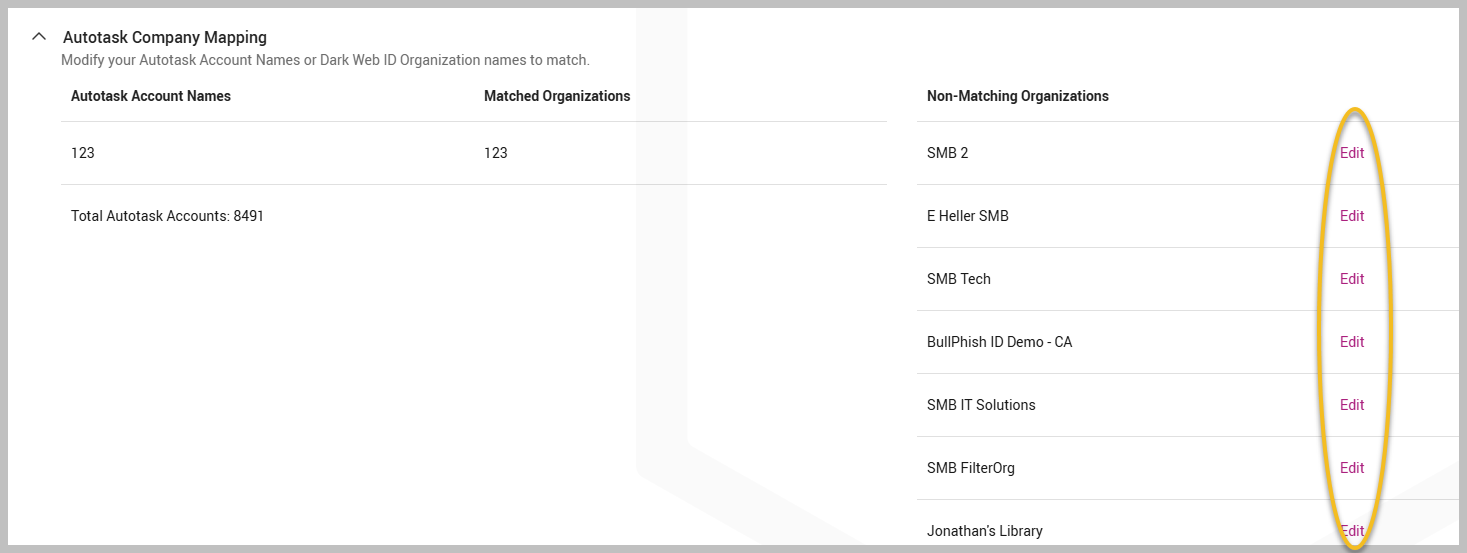The height and width of the screenshot is (553, 1467).
Task: Edit the SMB FilterOrg organization
Action: click(x=1351, y=468)
